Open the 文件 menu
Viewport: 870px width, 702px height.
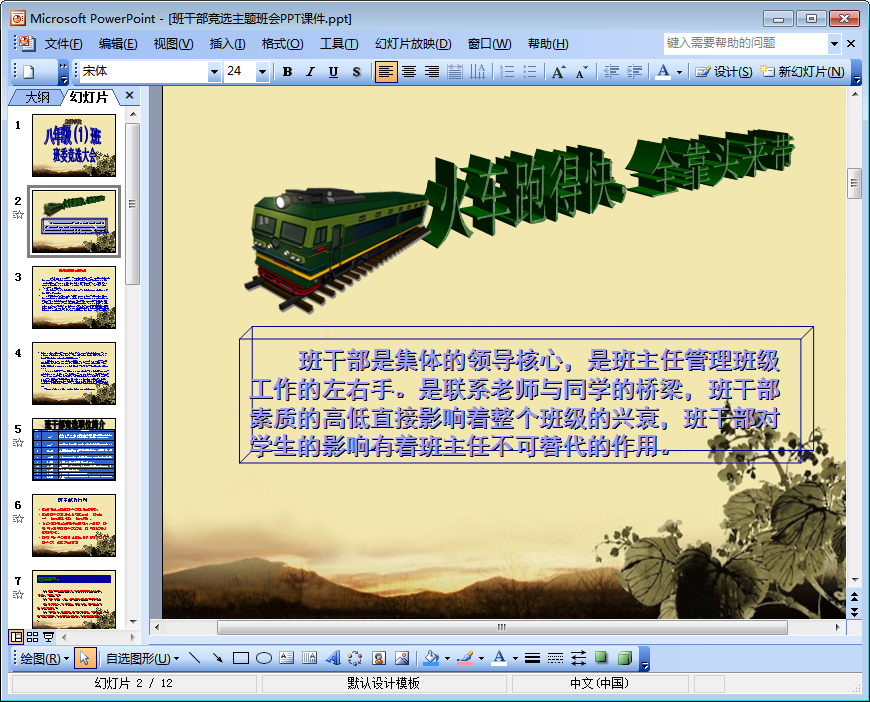(63, 44)
